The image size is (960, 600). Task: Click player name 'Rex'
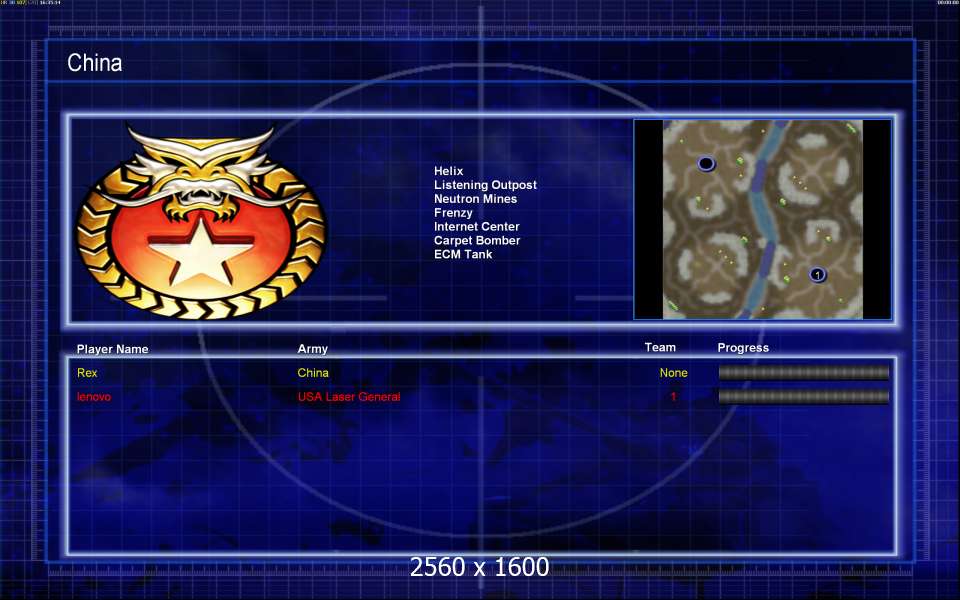tap(87, 373)
